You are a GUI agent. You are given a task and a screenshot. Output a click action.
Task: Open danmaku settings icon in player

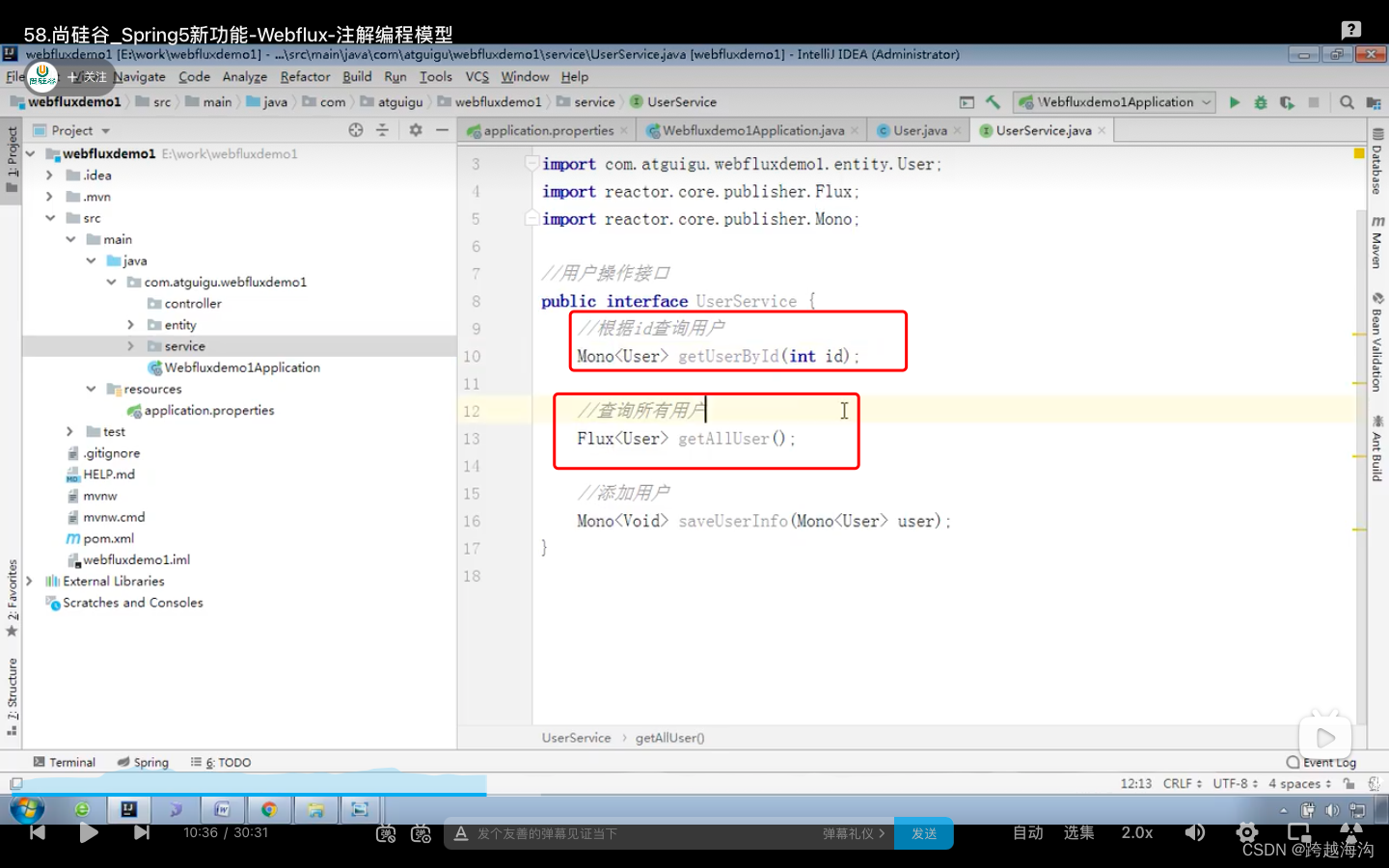point(421,833)
